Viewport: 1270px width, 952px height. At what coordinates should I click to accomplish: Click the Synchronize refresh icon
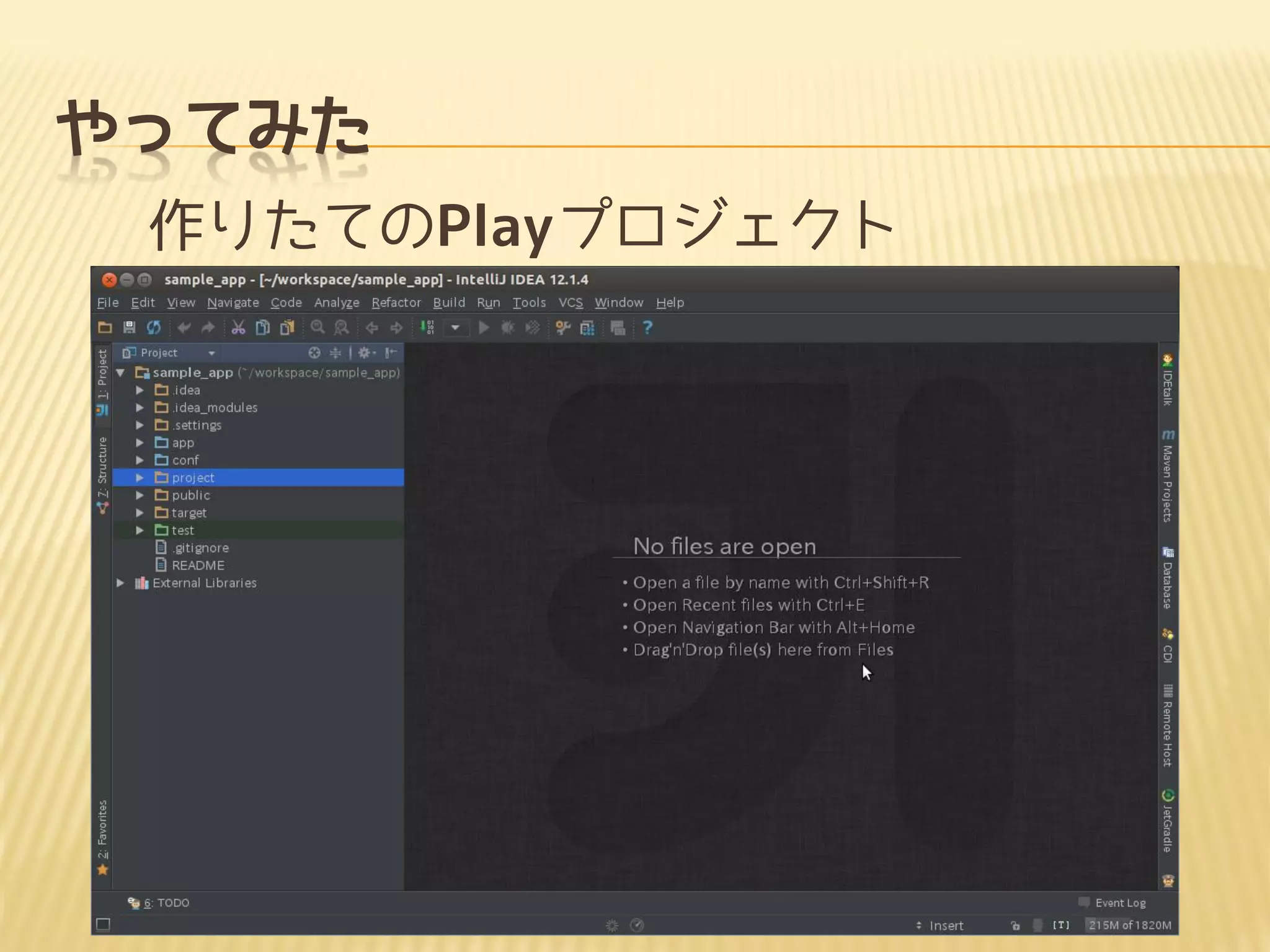click(153, 327)
